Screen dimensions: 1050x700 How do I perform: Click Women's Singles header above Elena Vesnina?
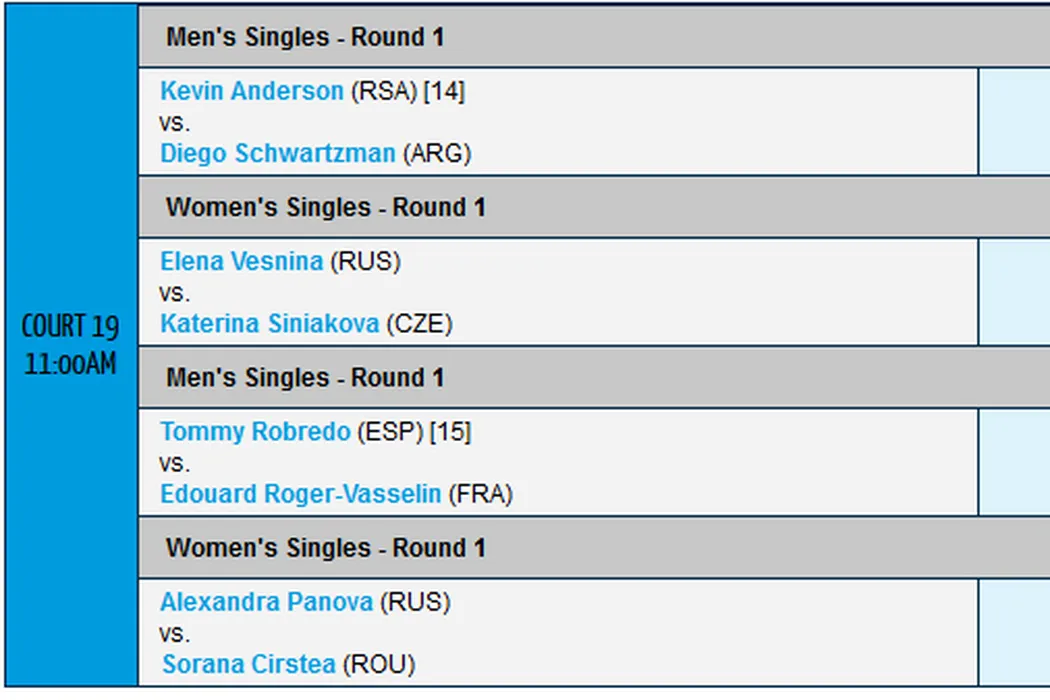tap(325, 207)
